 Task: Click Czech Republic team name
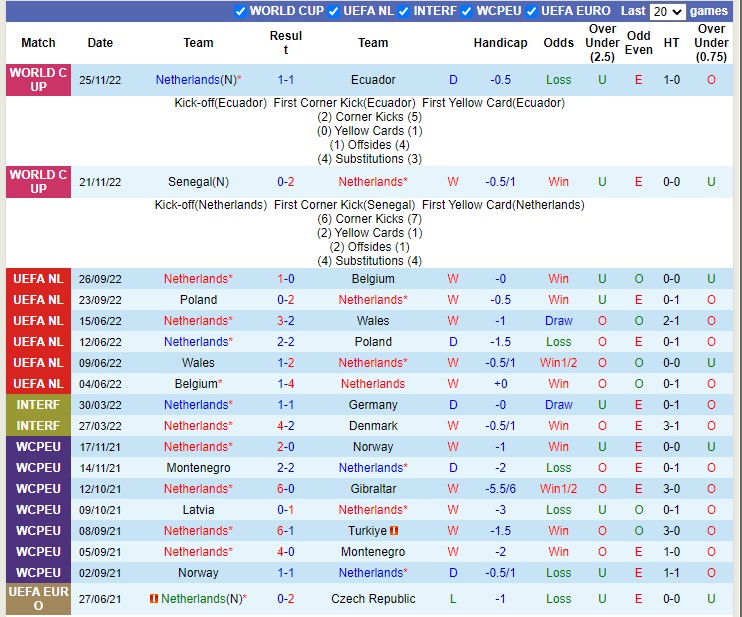pyautogui.click(x=373, y=599)
